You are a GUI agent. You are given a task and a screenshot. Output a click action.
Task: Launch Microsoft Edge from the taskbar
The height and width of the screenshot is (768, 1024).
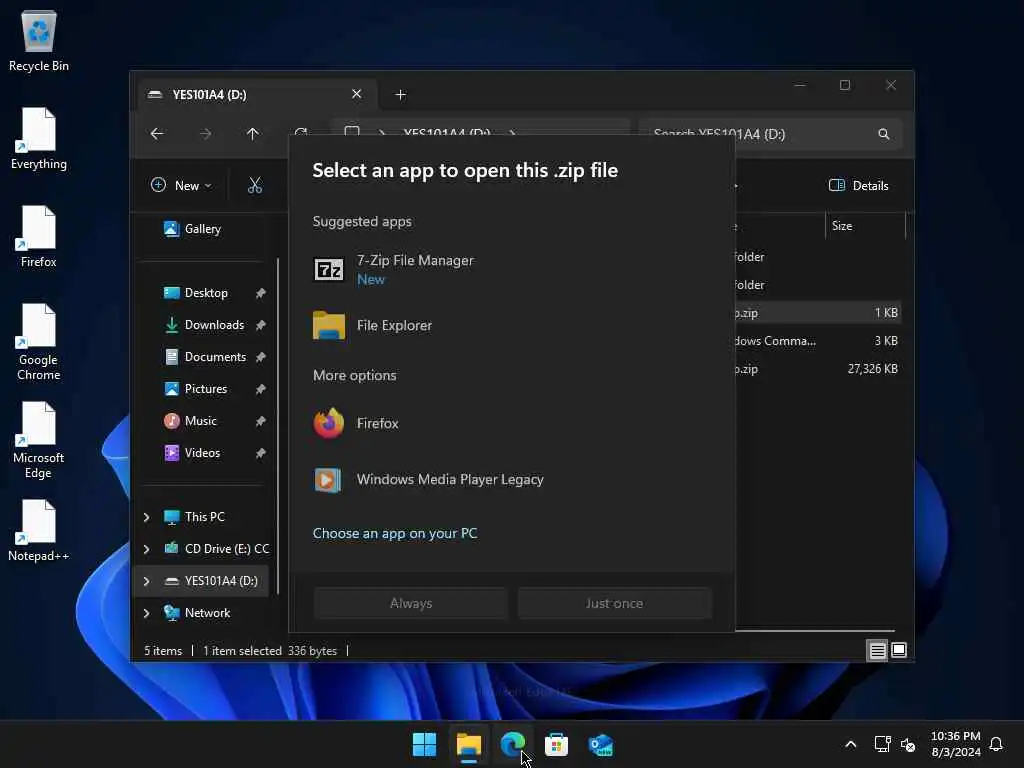[513, 744]
